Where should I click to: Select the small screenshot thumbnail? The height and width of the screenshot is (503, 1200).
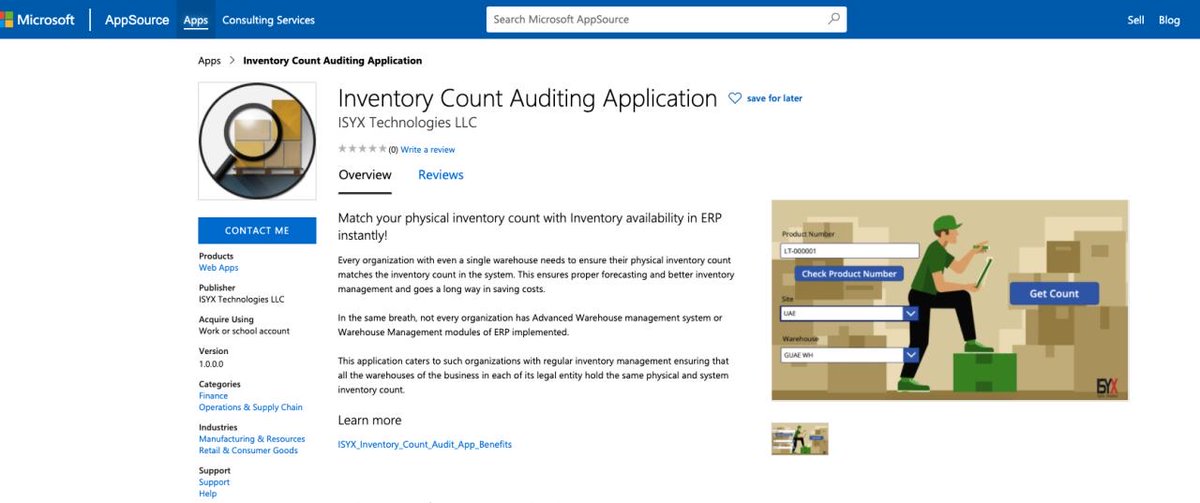pyautogui.click(x=800, y=438)
